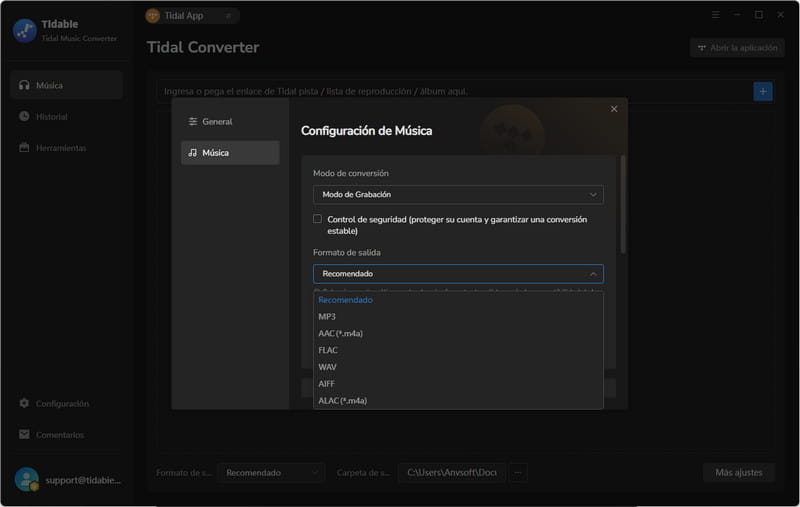Maximize the Tidable window

pyautogui.click(x=759, y=15)
